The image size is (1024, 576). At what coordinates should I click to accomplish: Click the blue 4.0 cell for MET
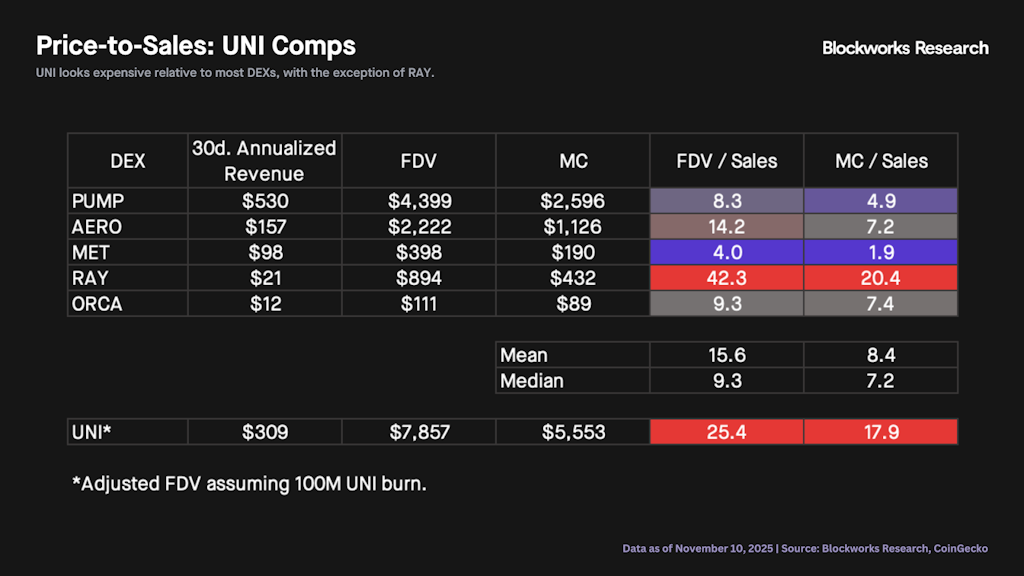coord(726,253)
